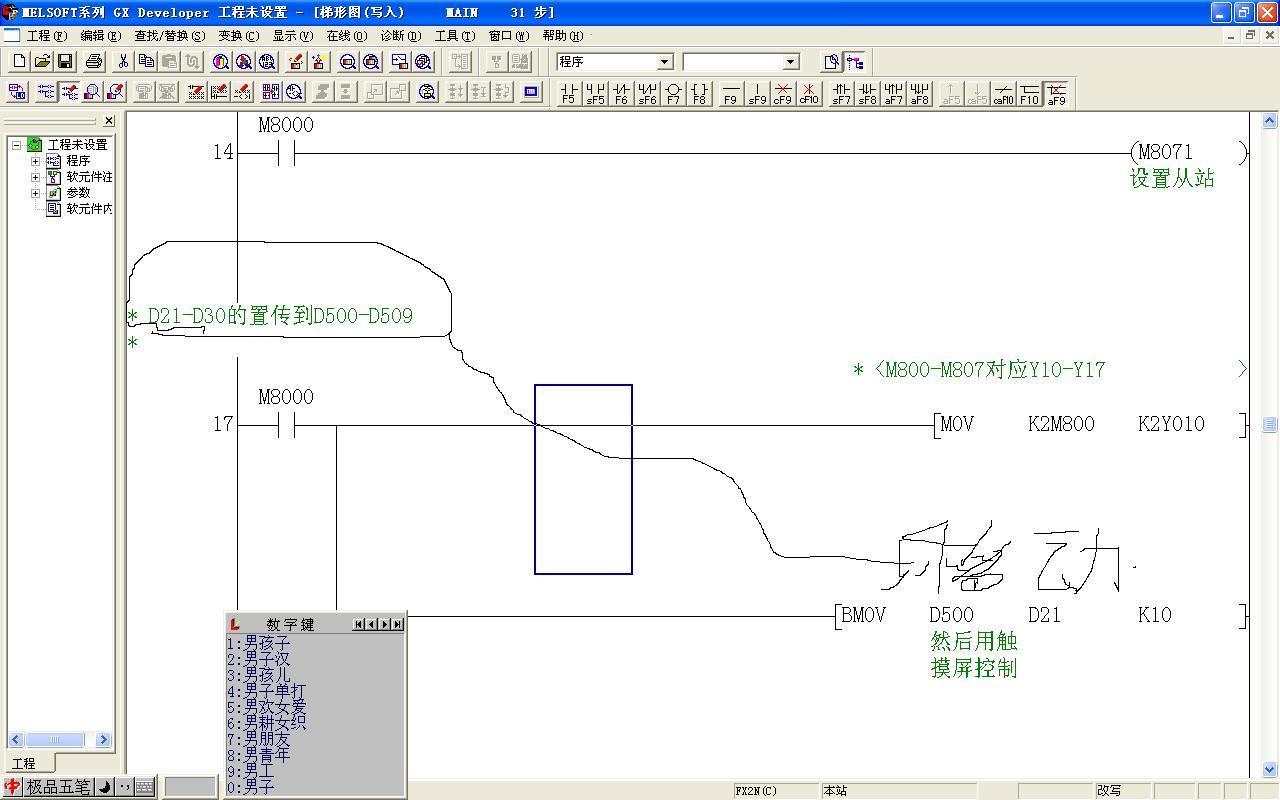The height and width of the screenshot is (800, 1280).
Task: Click the 工程 tab below the tree
Action: point(24,763)
